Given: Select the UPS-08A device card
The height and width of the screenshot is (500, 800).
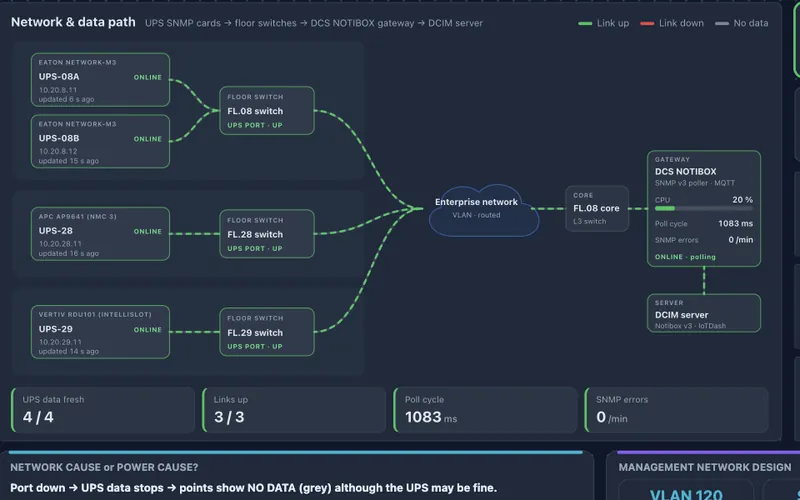Looking at the screenshot, I should click(x=101, y=80).
